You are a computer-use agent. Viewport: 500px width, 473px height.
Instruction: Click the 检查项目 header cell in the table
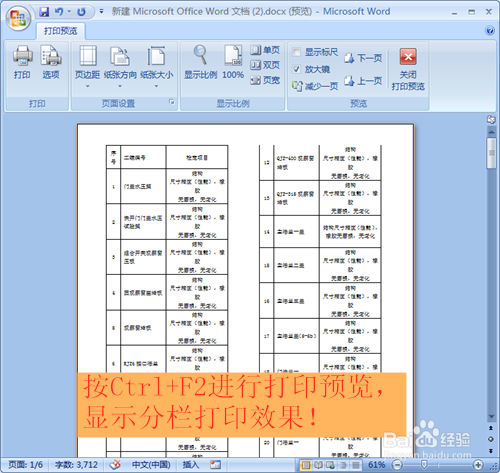197,157
